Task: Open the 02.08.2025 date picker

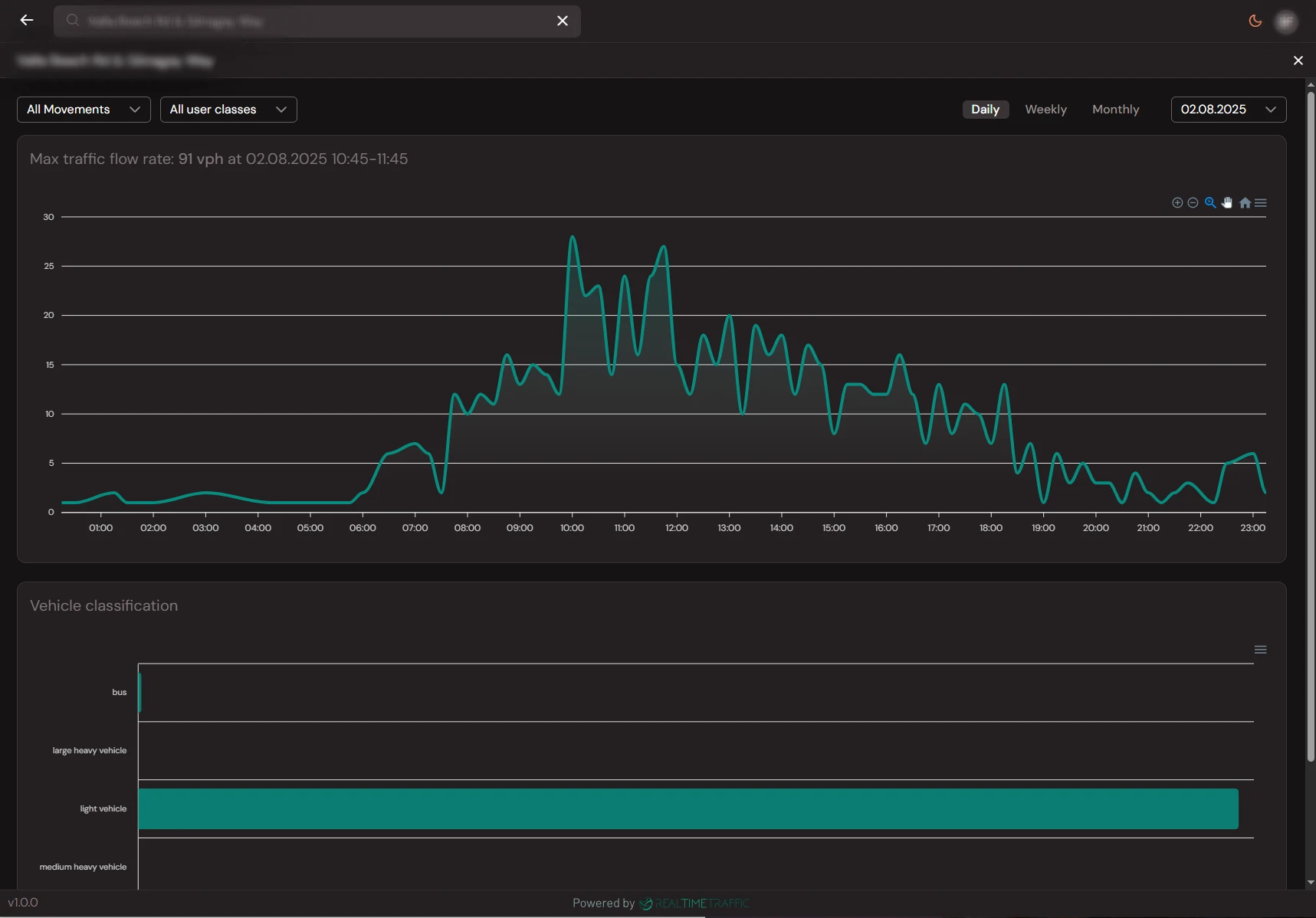Action: 1228,110
